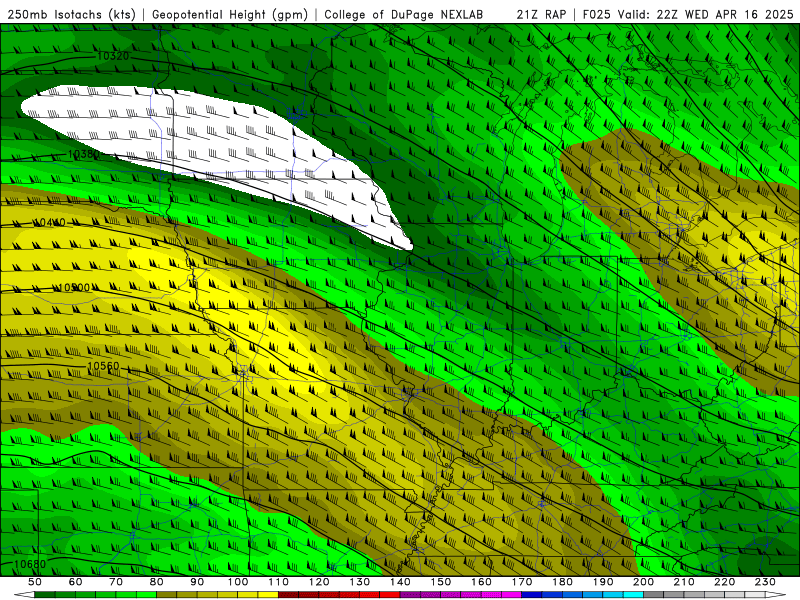Click the cyan swatch just before 200
The image size is (800, 600).
[x=633, y=595]
